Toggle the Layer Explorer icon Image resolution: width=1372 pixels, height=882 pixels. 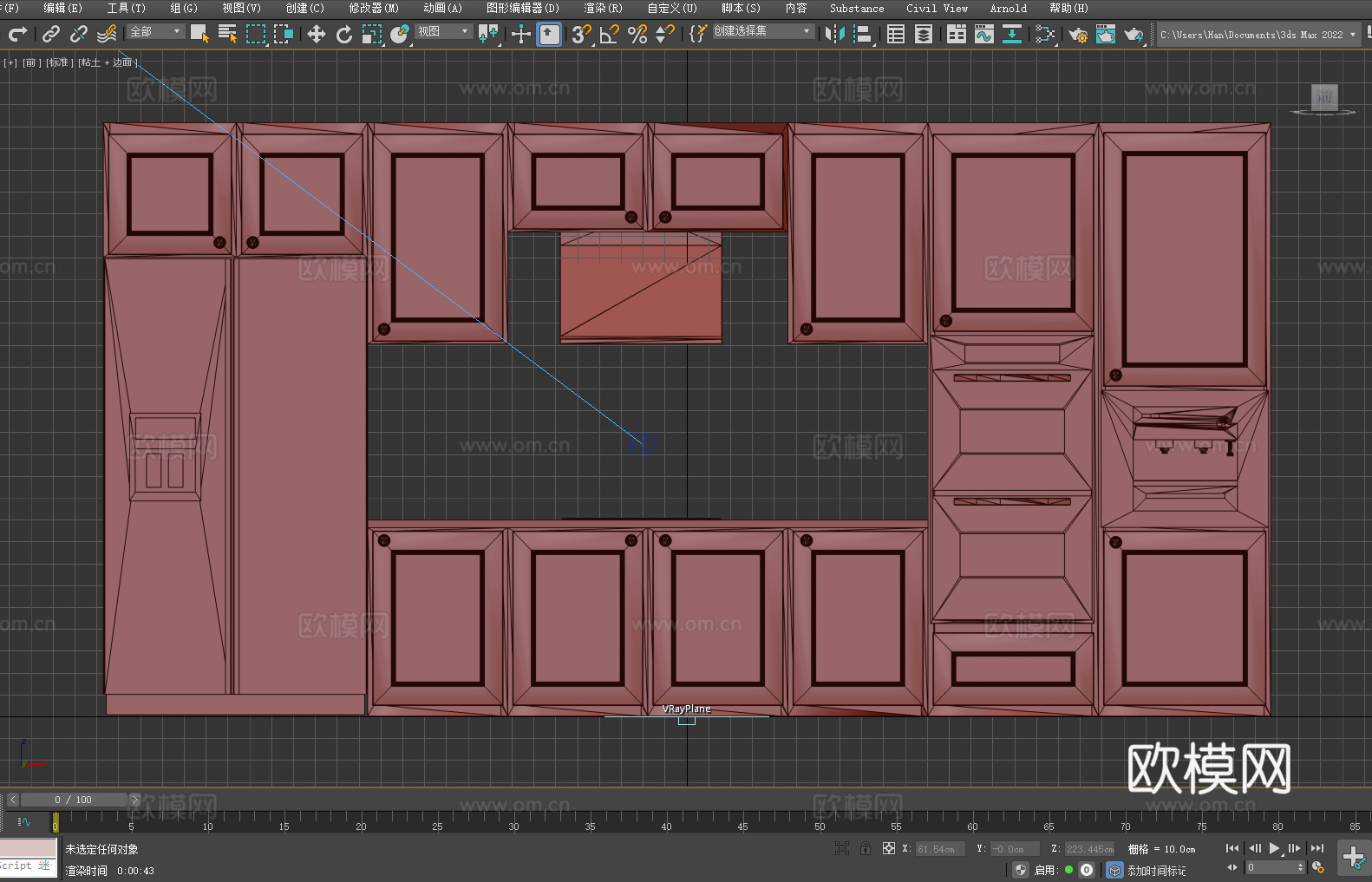point(924,34)
